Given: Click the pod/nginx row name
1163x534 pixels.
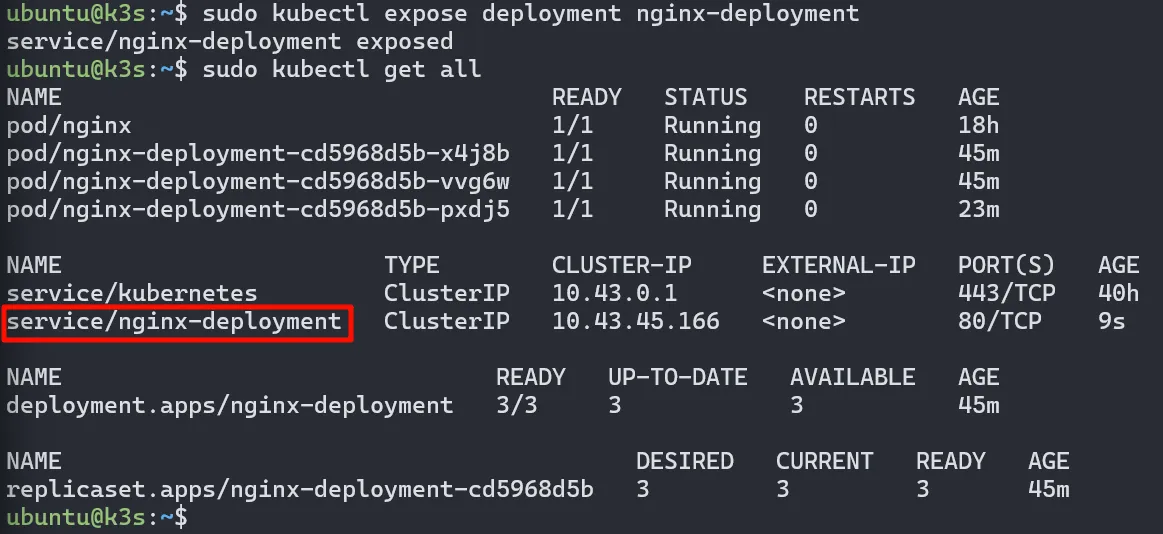Looking at the screenshot, I should (x=69, y=126).
